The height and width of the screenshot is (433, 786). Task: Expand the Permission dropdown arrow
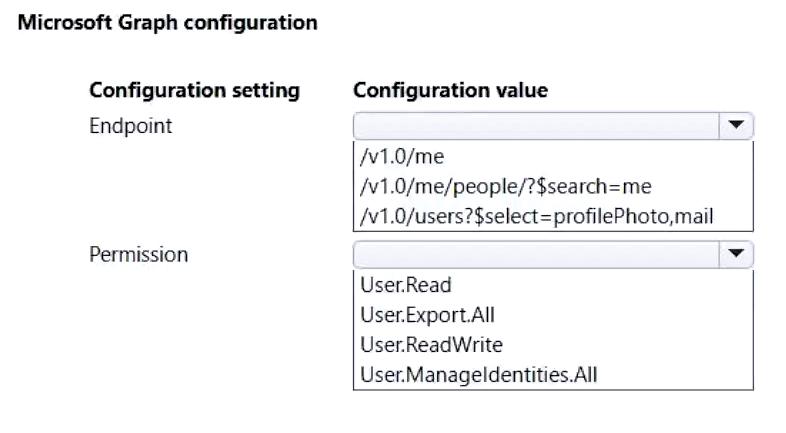[x=736, y=254]
